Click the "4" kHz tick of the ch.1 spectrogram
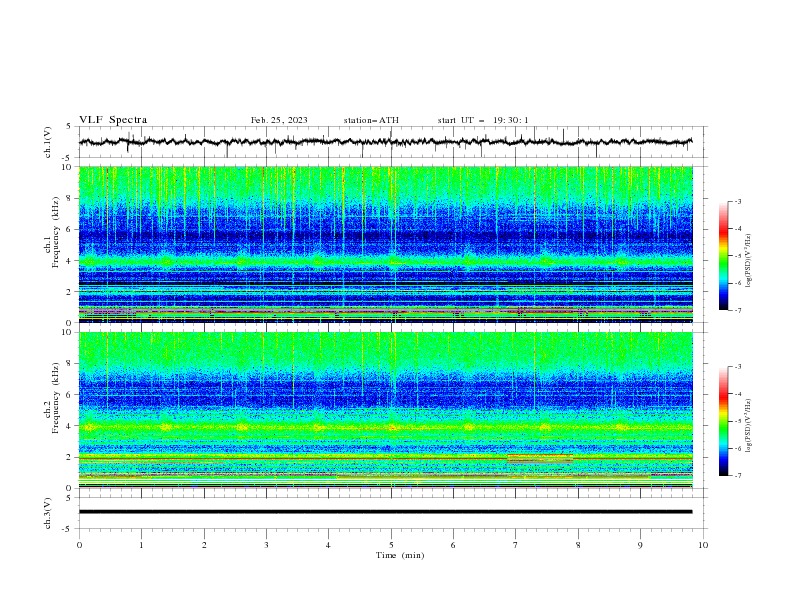This screenshot has height=612, width=792. tap(70, 261)
